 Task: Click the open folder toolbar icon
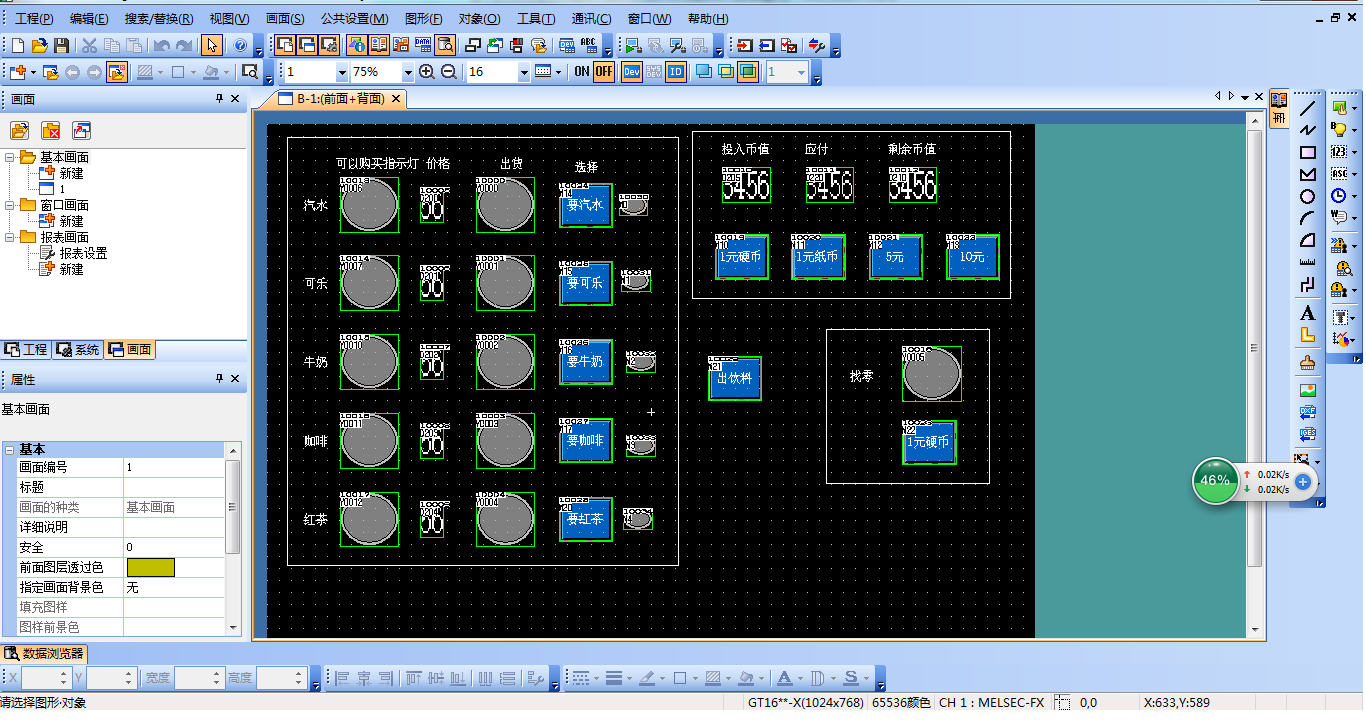[x=39, y=45]
